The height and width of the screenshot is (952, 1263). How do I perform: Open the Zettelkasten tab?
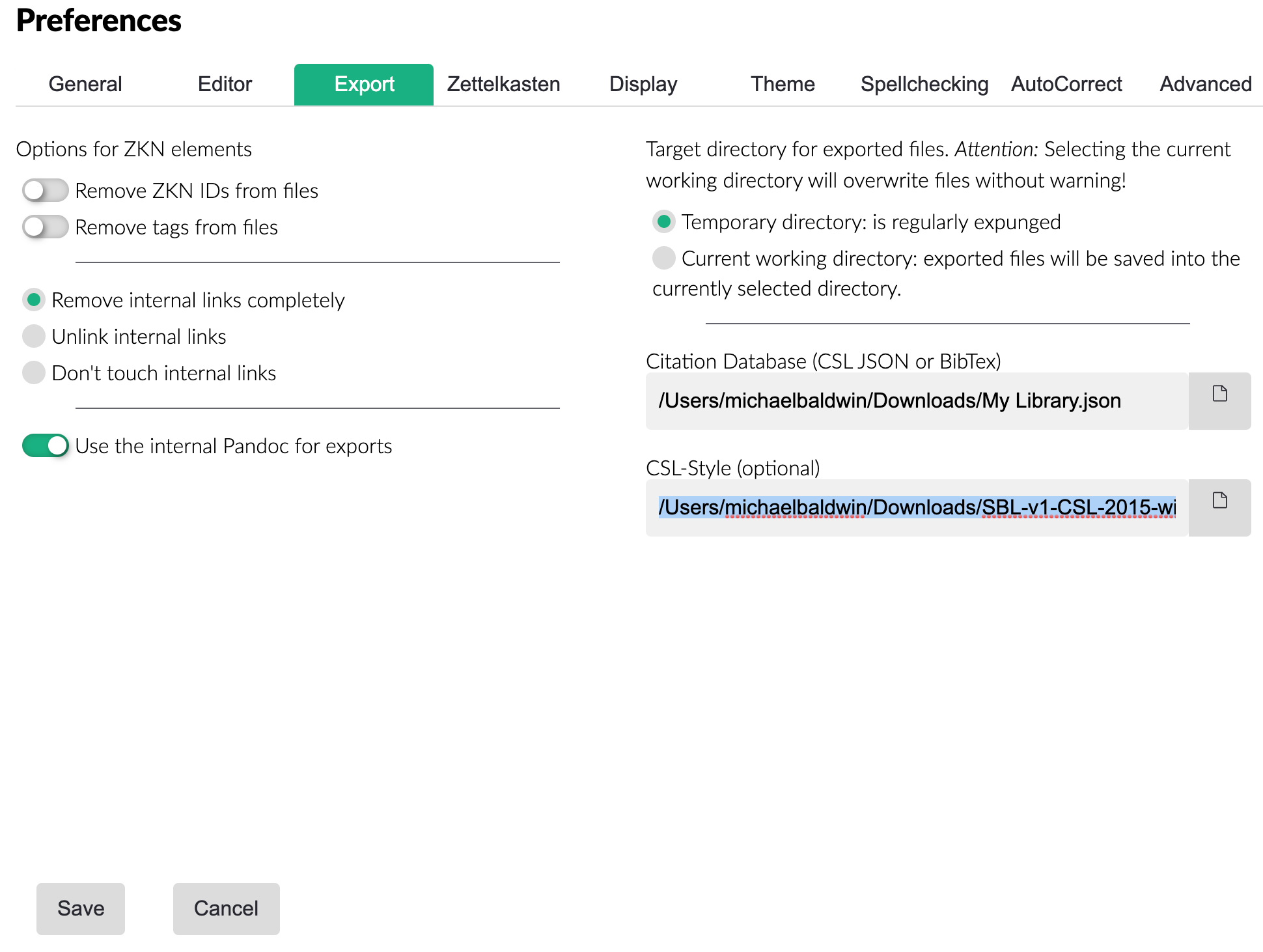point(503,84)
